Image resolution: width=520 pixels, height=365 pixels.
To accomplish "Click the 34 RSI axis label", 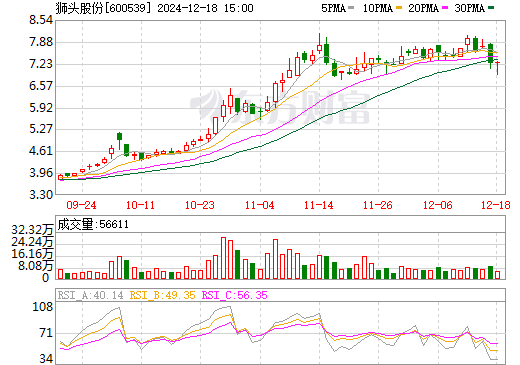I will point(46,359).
